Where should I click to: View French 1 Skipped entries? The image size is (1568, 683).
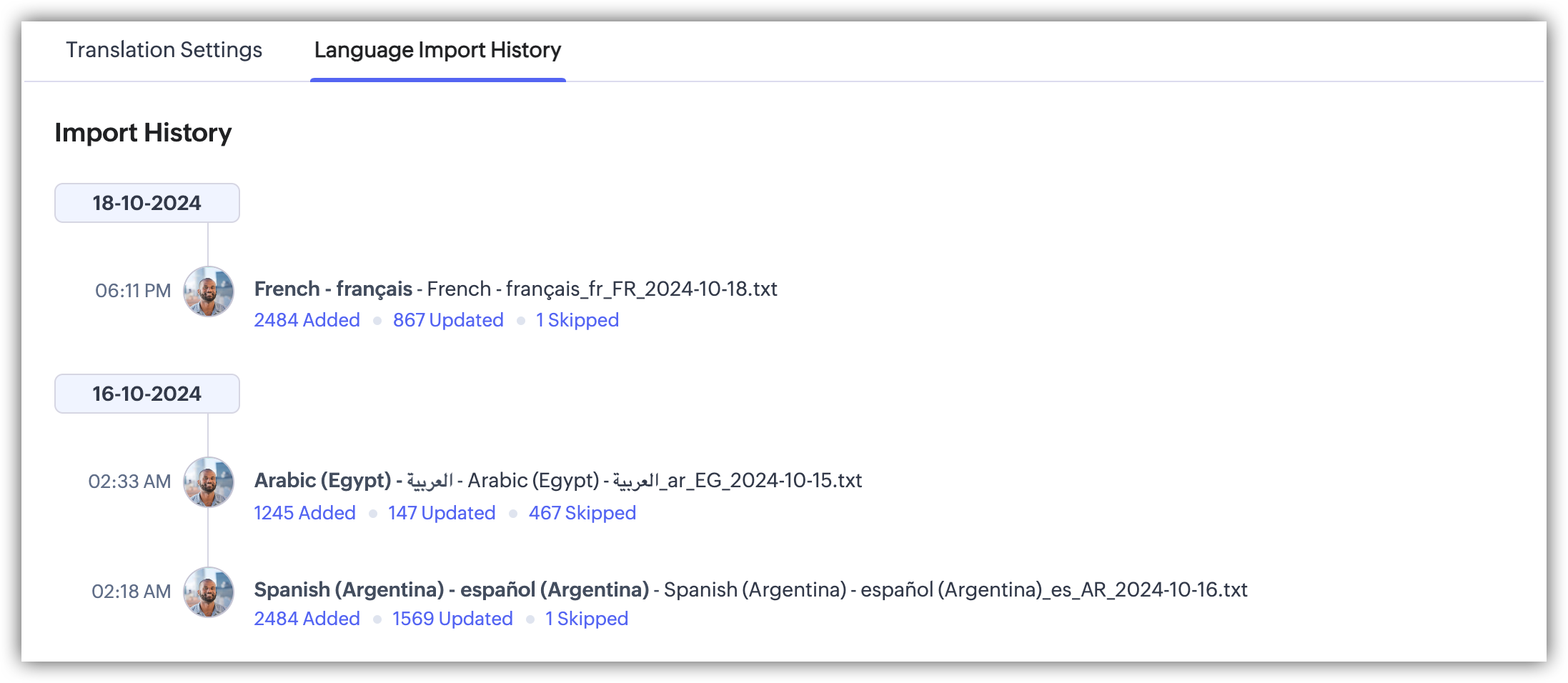tap(577, 320)
